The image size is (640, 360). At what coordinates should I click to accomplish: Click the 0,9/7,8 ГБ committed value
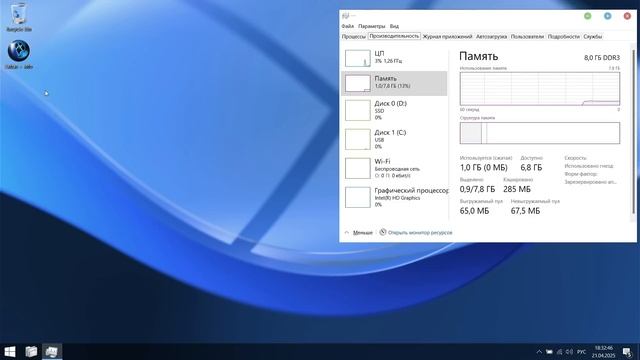coord(477,189)
